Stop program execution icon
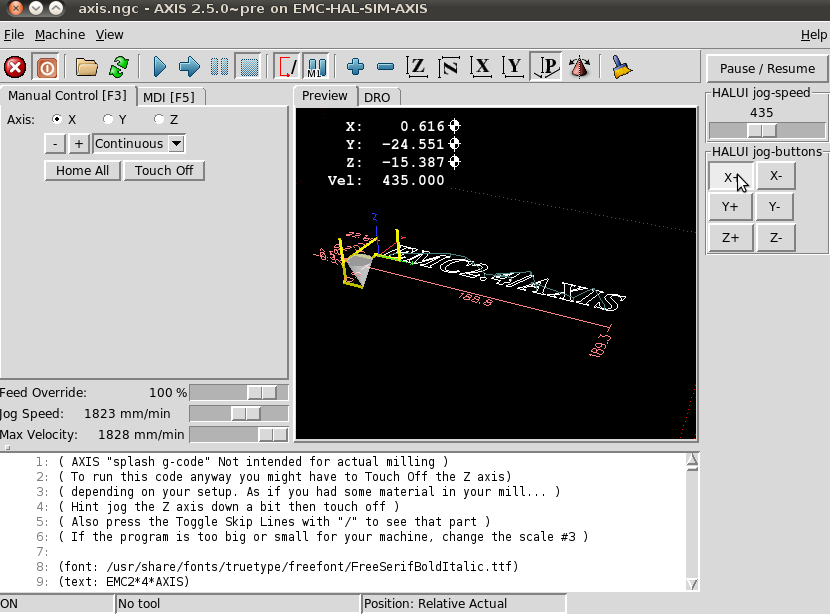Viewport: 830px width, 614px height. point(249,67)
